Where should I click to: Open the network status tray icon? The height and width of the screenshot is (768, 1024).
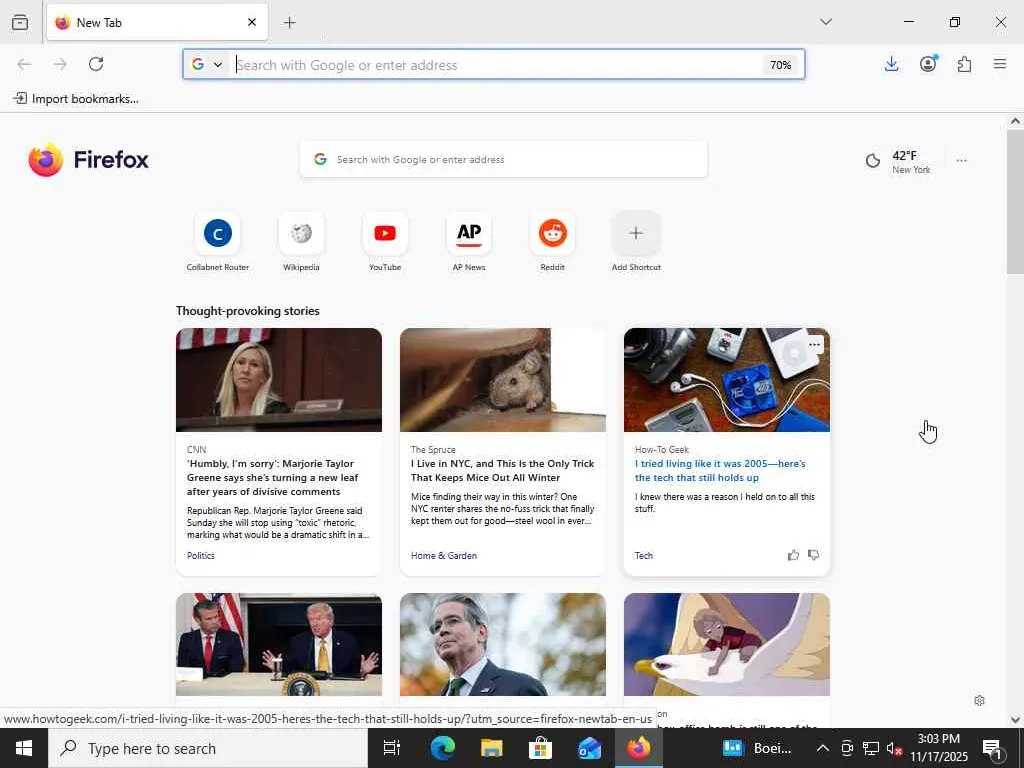(x=871, y=748)
